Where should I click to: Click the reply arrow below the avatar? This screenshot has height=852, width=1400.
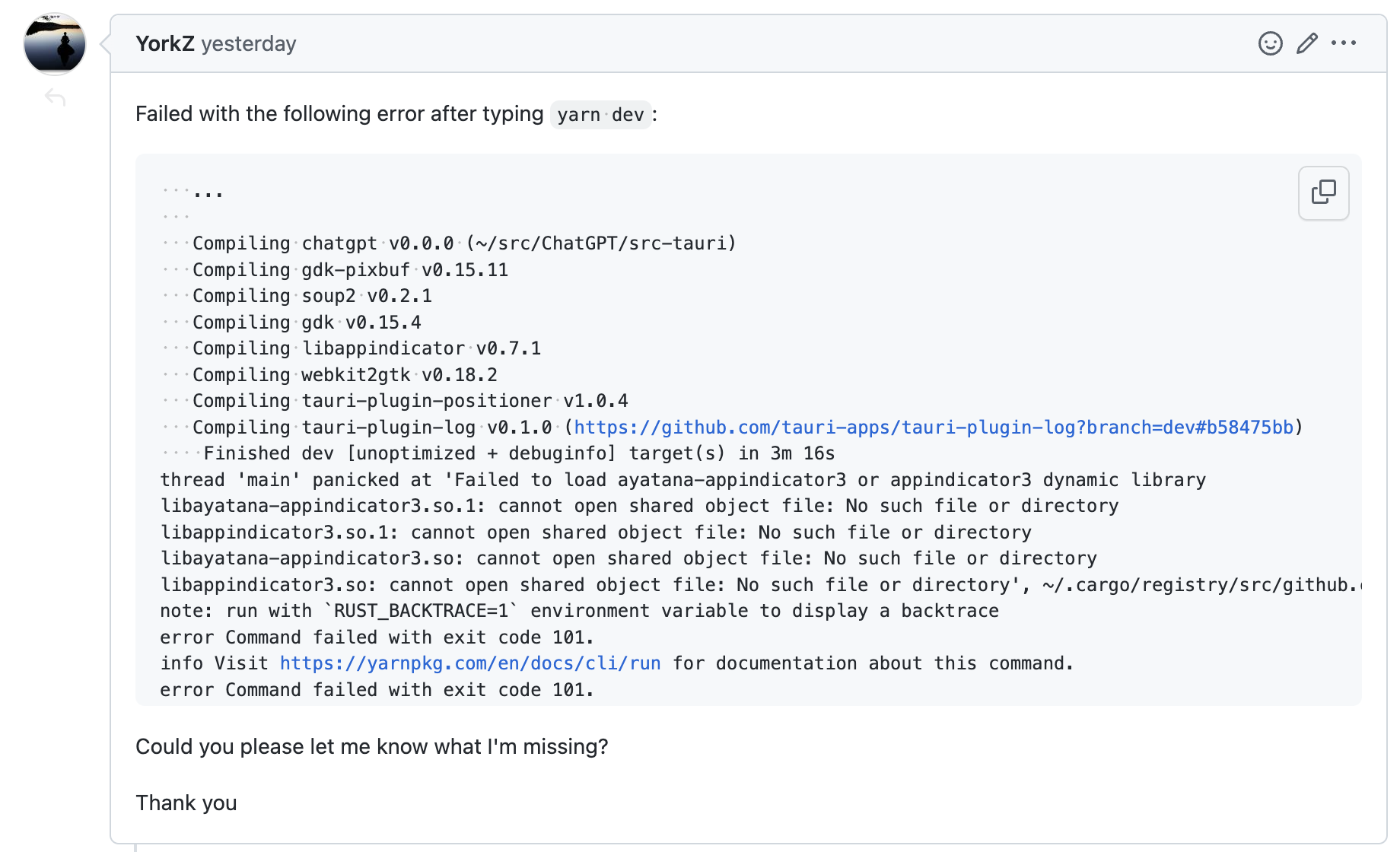click(x=56, y=97)
